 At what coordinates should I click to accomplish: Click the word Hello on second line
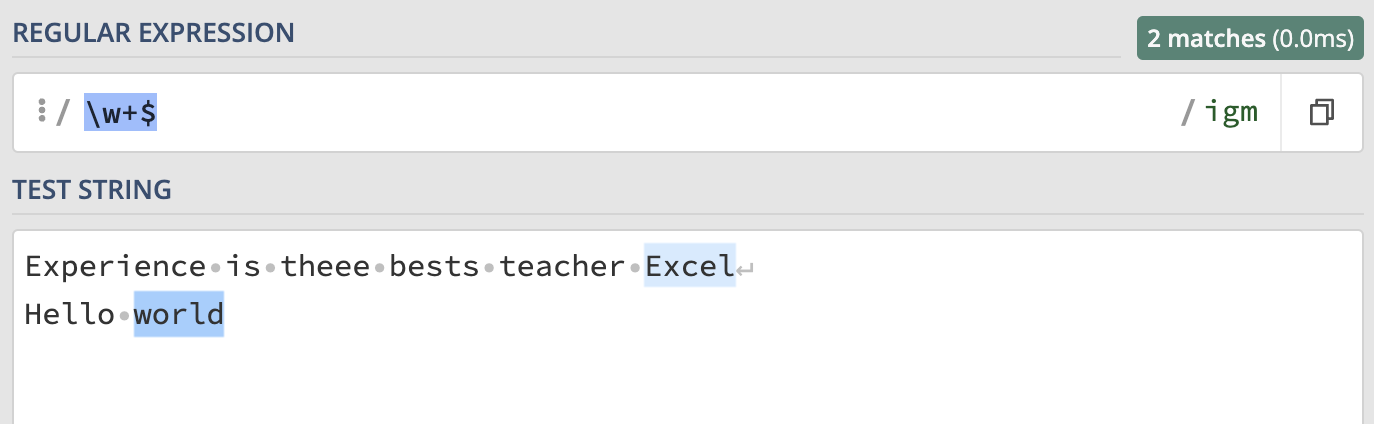(x=70, y=315)
